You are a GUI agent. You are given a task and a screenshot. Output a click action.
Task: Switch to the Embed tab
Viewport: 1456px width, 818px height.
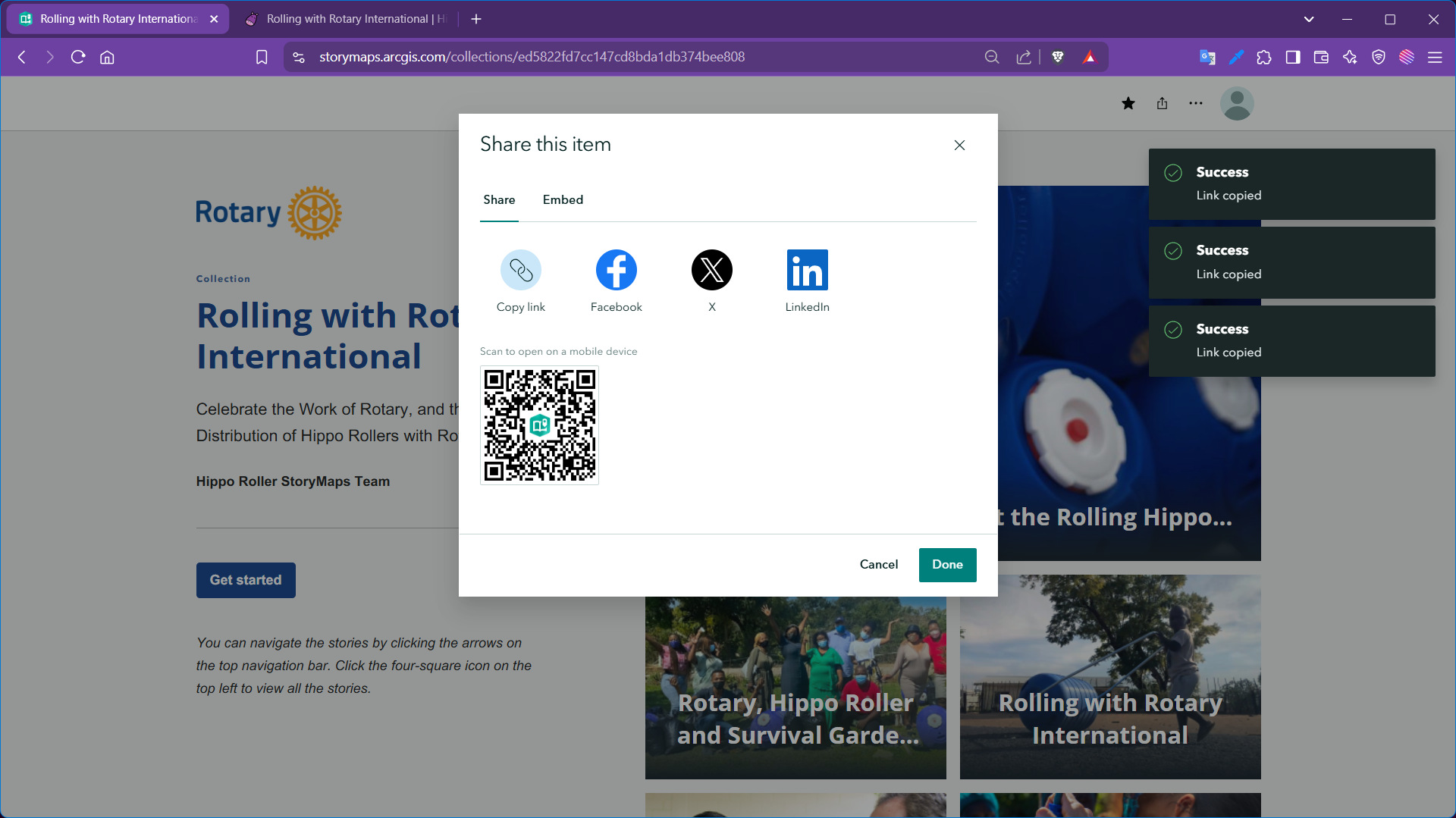tap(563, 200)
